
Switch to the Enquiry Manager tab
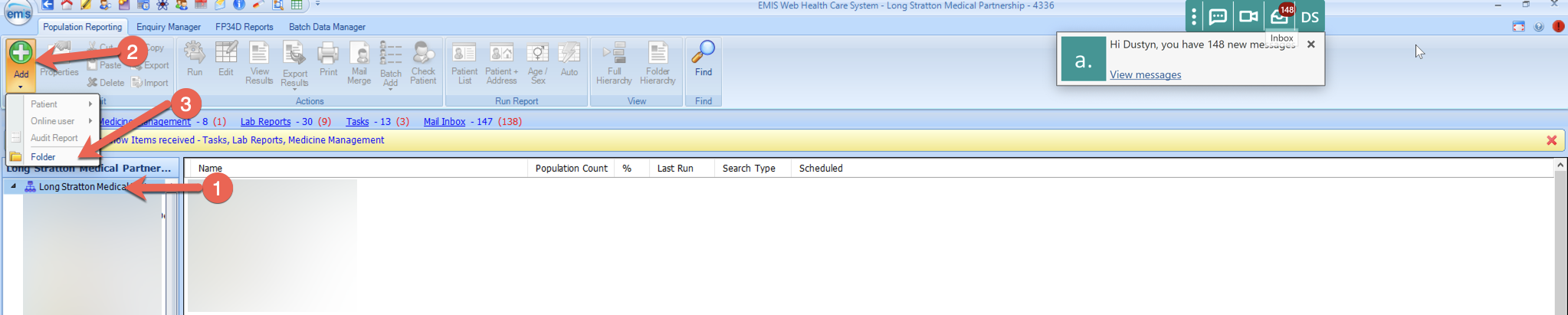click(x=169, y=27)
